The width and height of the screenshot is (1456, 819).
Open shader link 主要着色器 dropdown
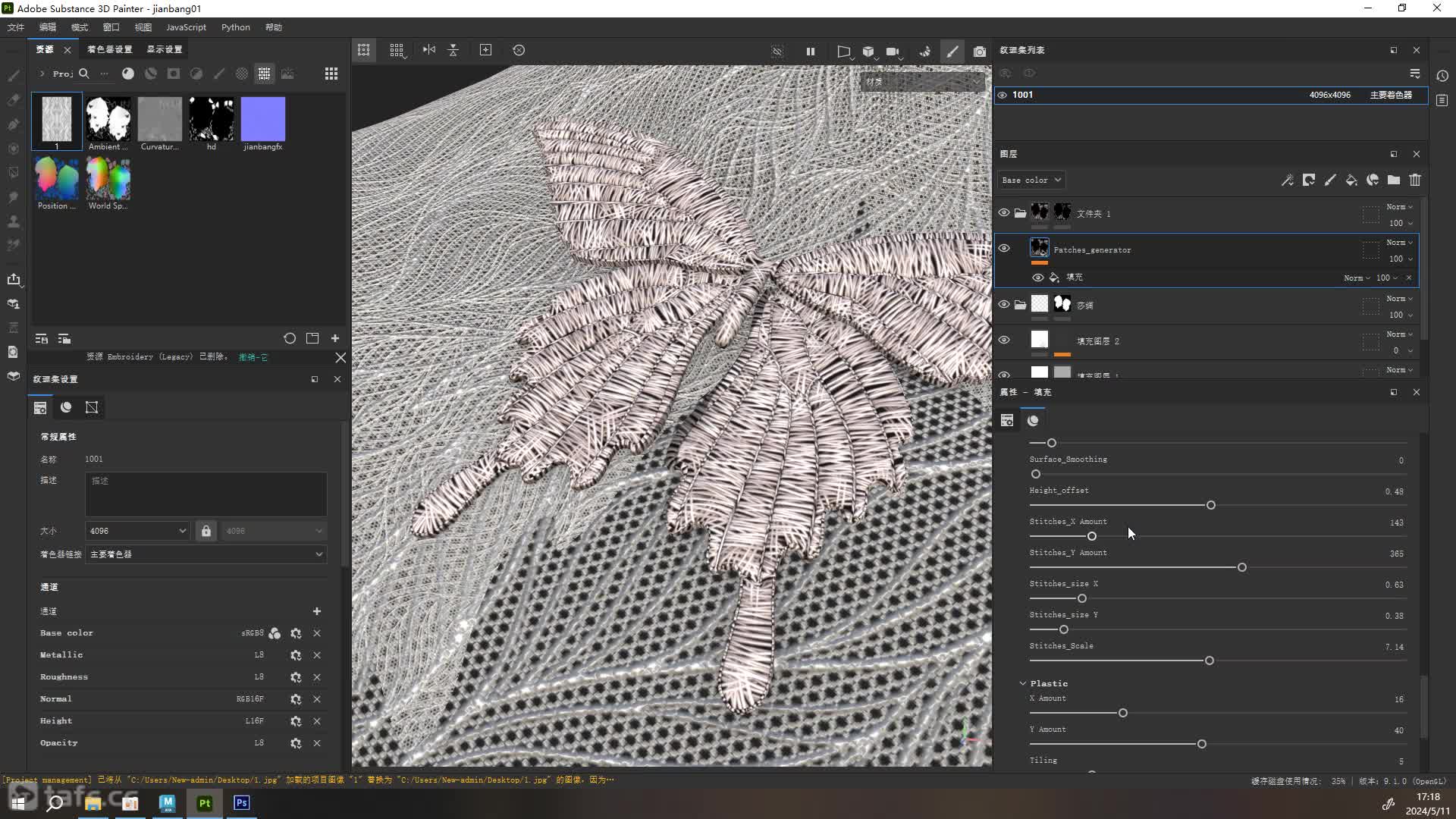click(x=206, y=554)
